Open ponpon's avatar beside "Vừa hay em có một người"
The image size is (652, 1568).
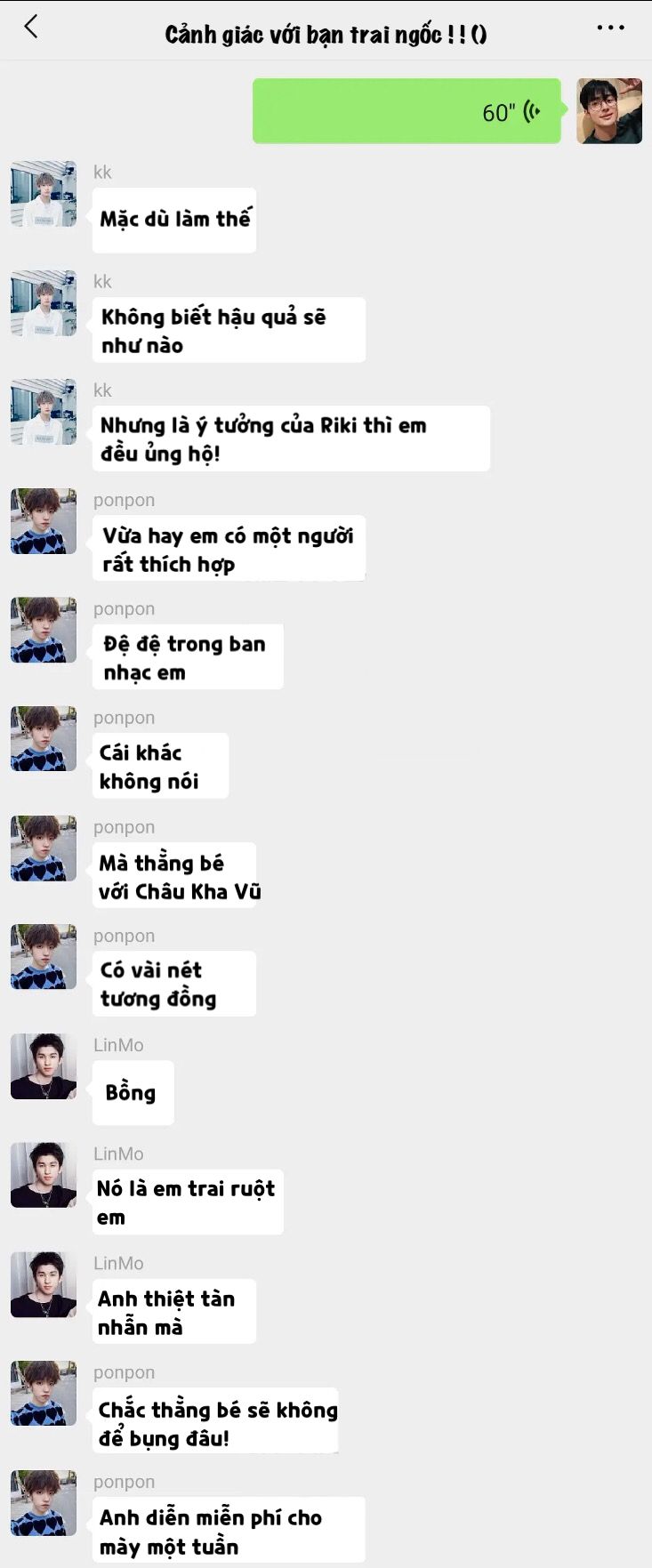pos(44,521)
